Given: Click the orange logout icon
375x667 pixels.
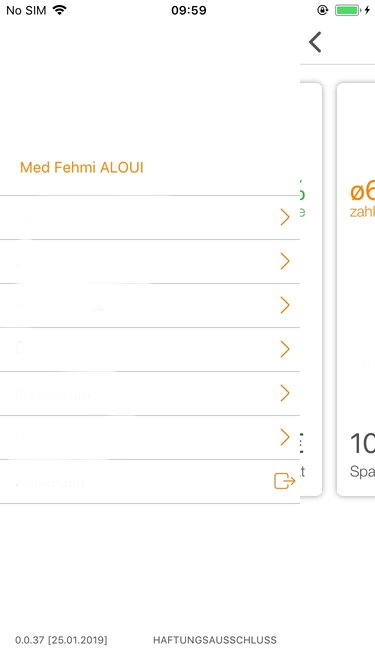Looking at the screenshot, I should click(x=284, y=481).
